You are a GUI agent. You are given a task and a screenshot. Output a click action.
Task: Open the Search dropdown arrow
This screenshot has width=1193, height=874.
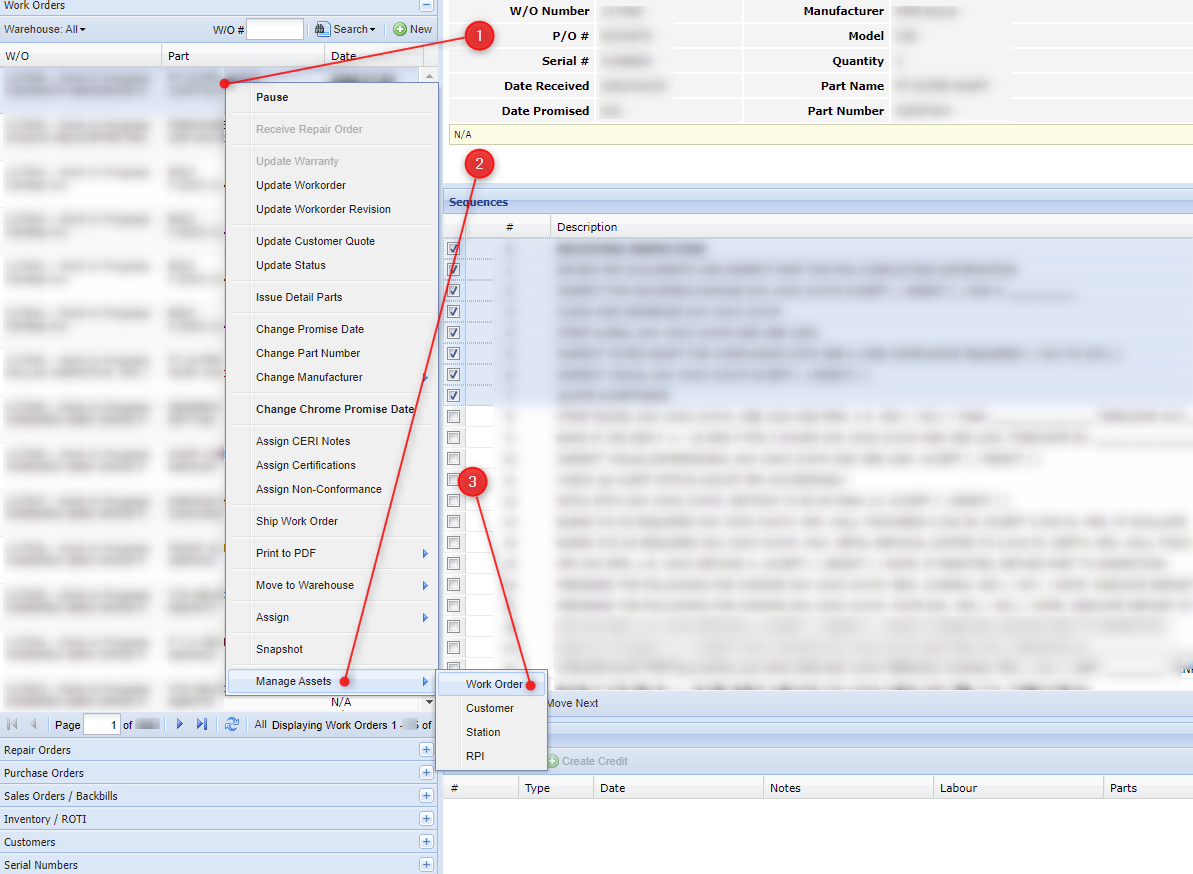coord(373,30)
